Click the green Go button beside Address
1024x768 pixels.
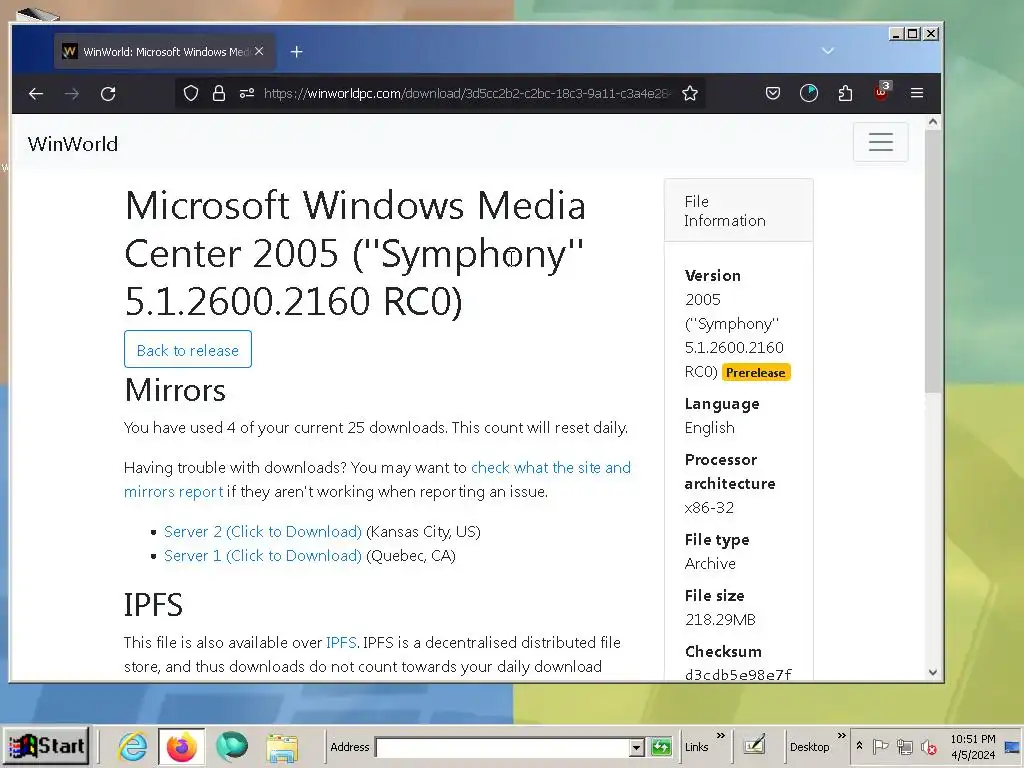coord(661,746)
